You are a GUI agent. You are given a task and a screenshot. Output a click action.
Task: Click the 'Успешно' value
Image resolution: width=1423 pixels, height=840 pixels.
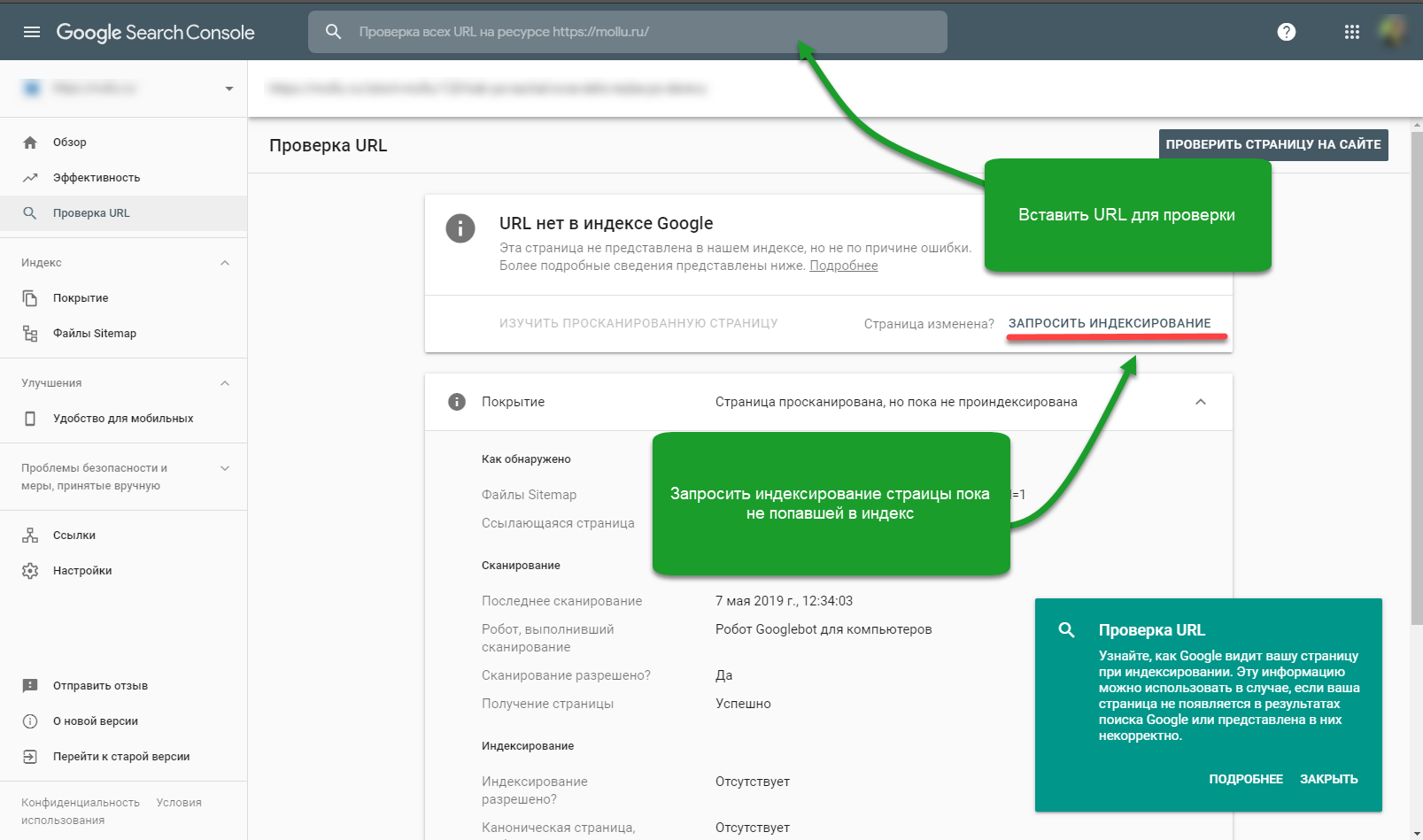click(x=743, y=704)
